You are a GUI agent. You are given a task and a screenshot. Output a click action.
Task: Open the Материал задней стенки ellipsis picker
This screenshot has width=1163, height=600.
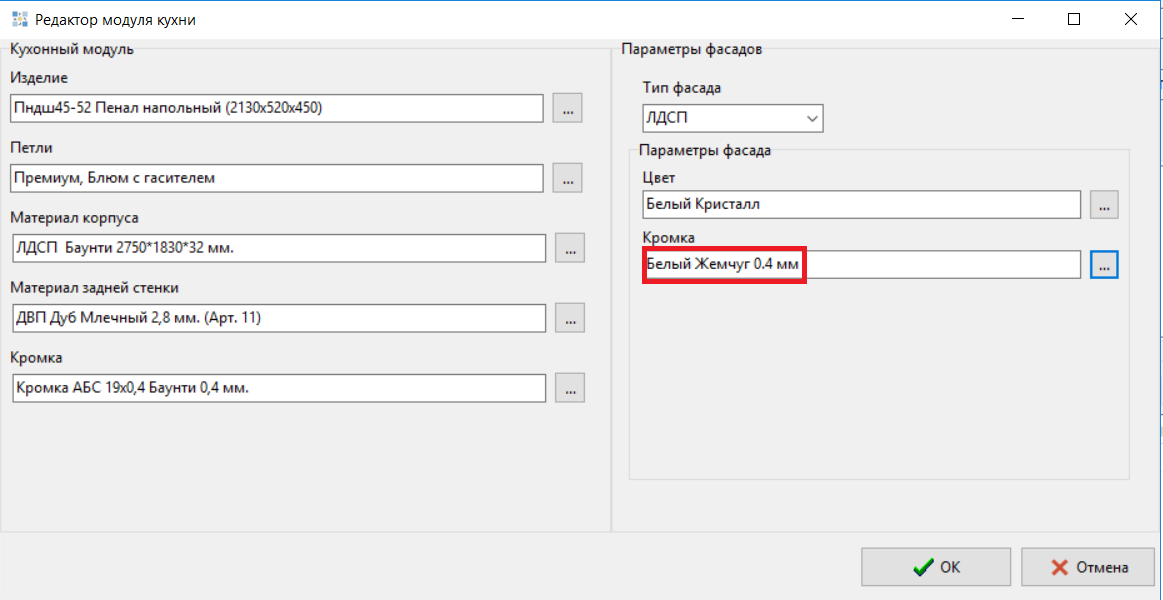tap(569, 318)
